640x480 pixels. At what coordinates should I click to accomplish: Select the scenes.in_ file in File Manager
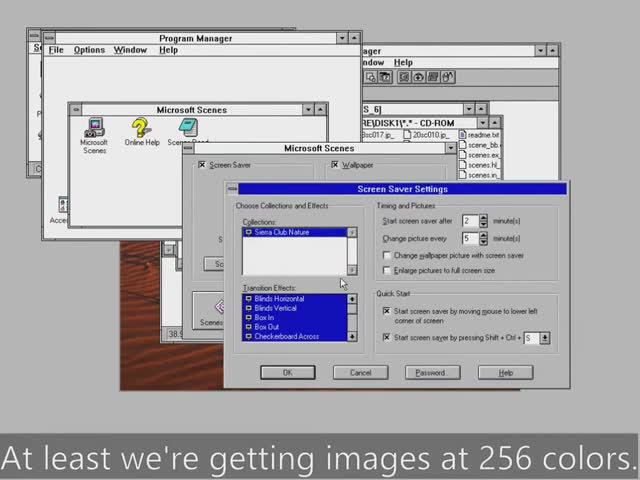tap(479, 175)
